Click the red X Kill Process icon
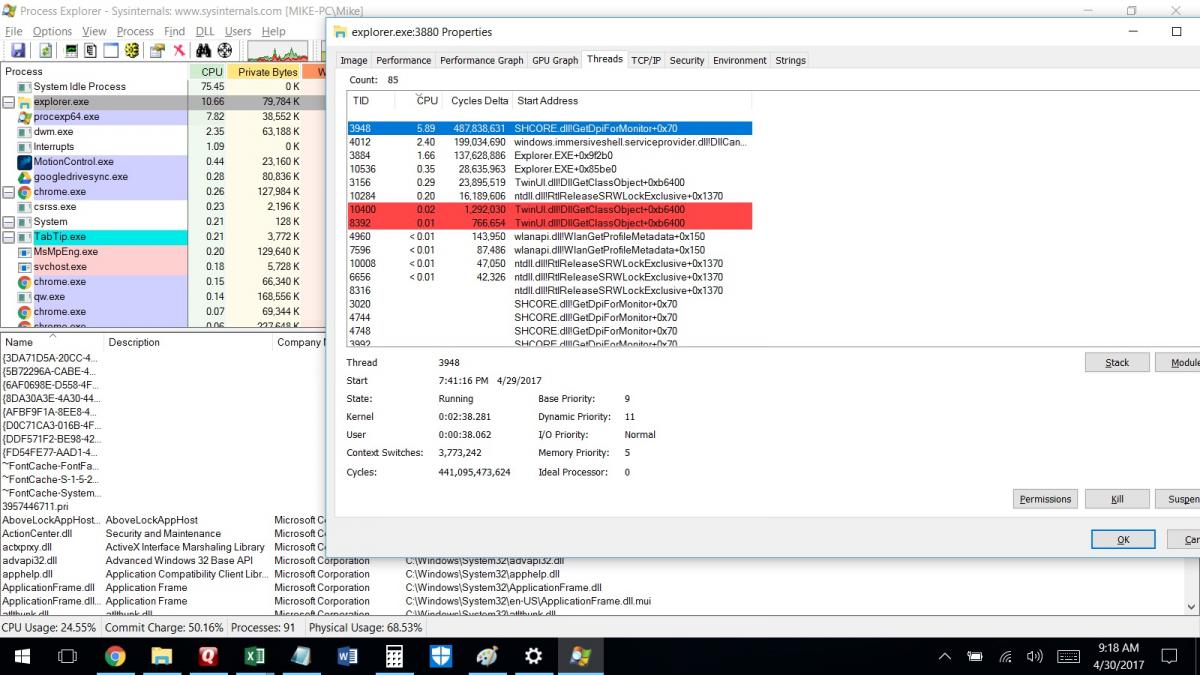 coord(179,51)
